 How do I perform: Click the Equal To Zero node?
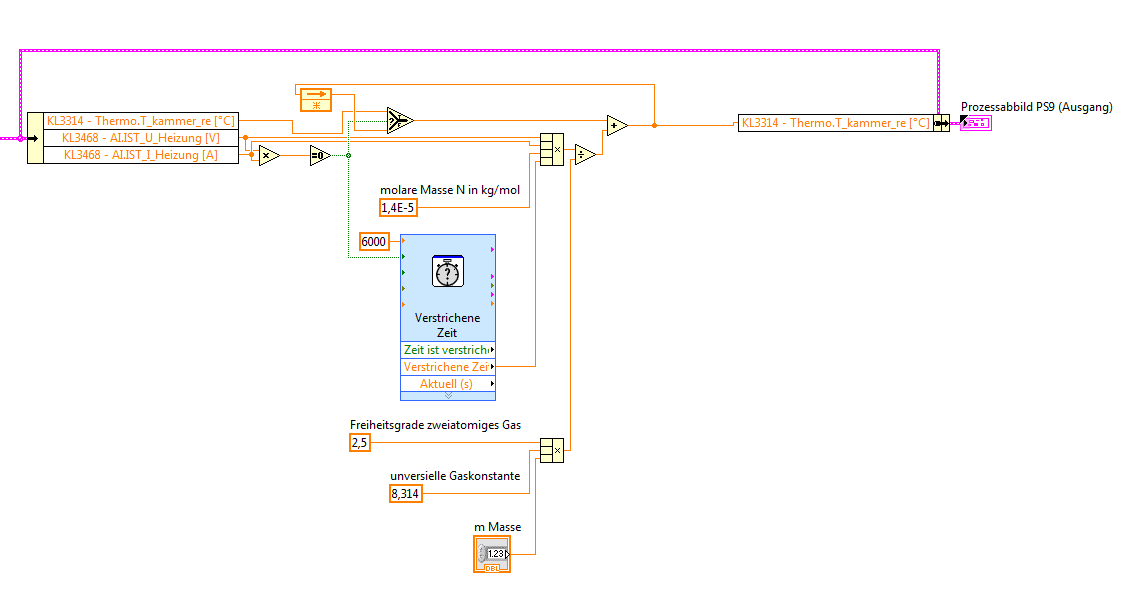[320, 155]
